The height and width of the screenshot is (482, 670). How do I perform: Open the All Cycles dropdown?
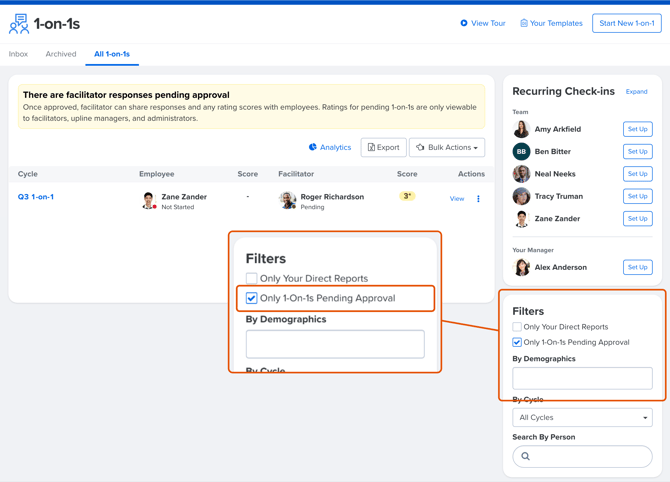point(582,418)
